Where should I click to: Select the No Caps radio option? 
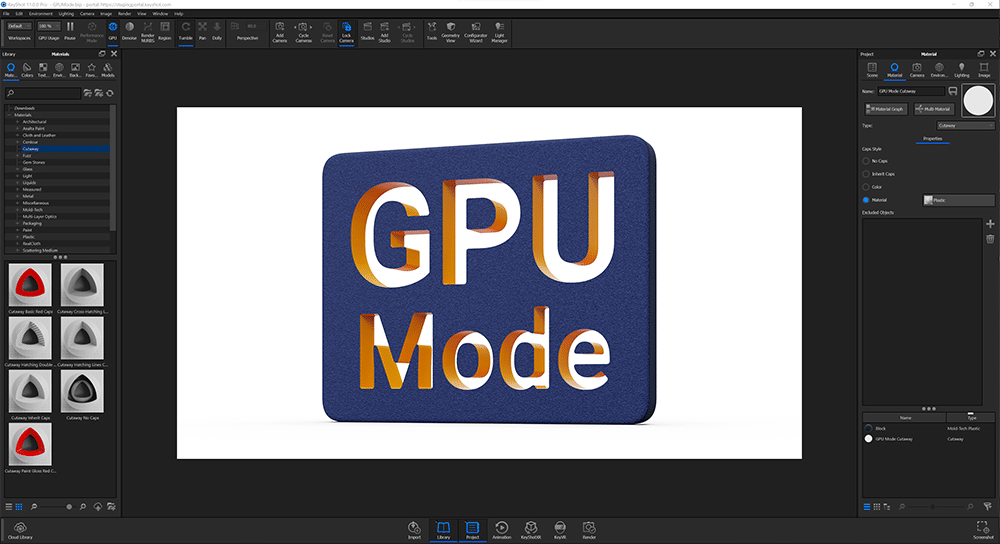(866, 160)
